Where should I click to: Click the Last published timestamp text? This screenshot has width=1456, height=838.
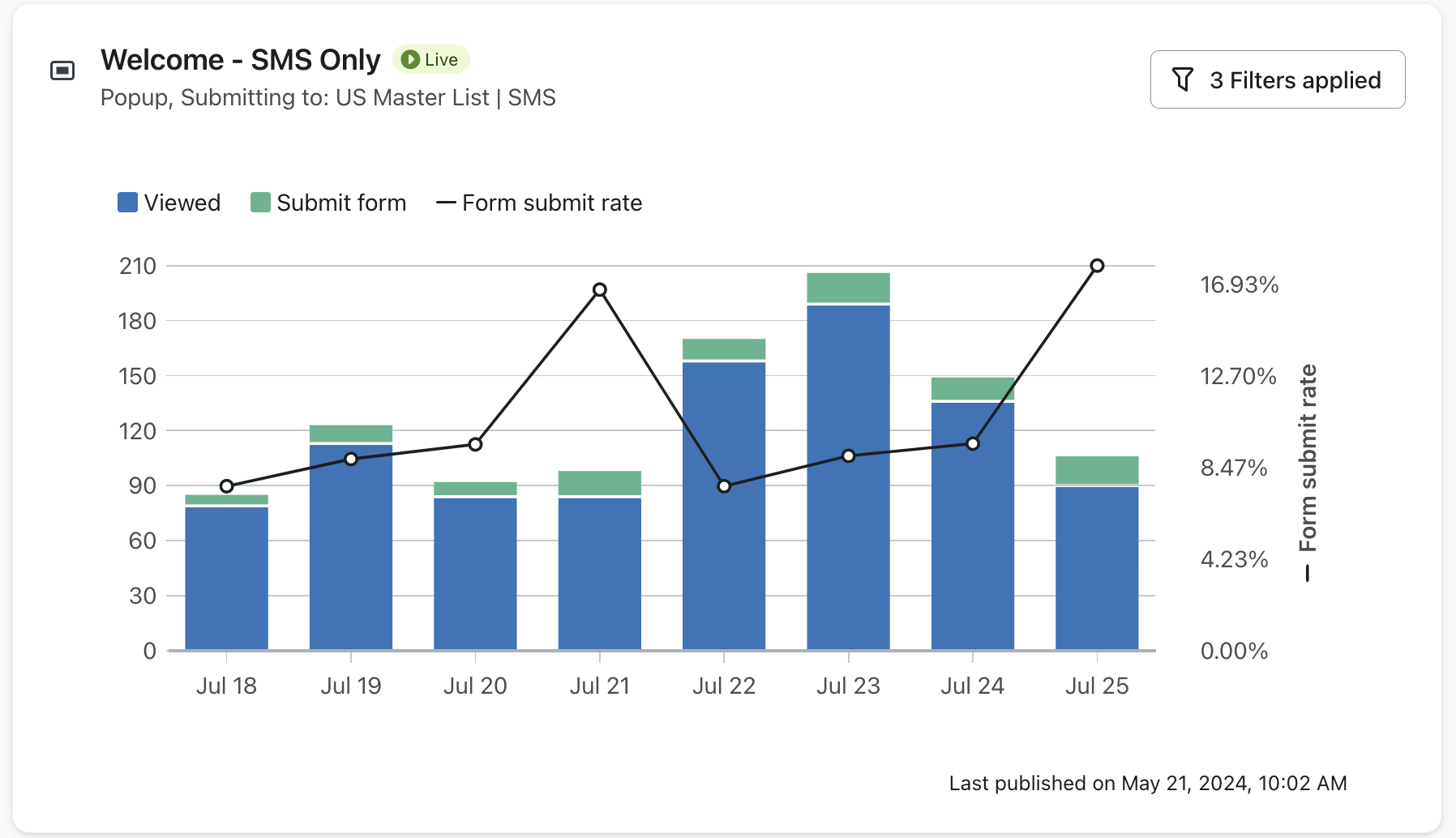(1147, 783)
